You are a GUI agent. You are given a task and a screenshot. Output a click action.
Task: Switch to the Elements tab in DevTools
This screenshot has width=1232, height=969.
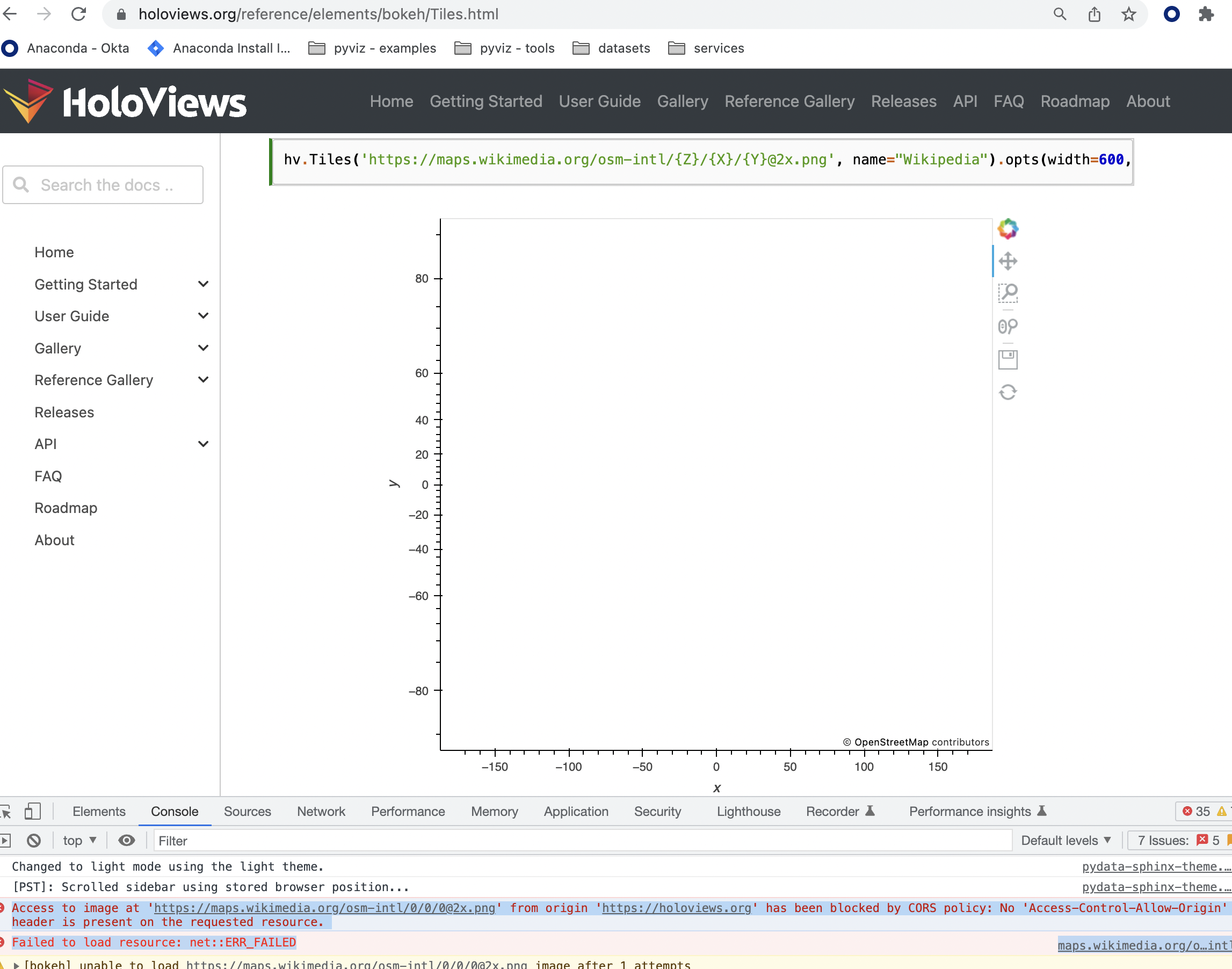99,811
